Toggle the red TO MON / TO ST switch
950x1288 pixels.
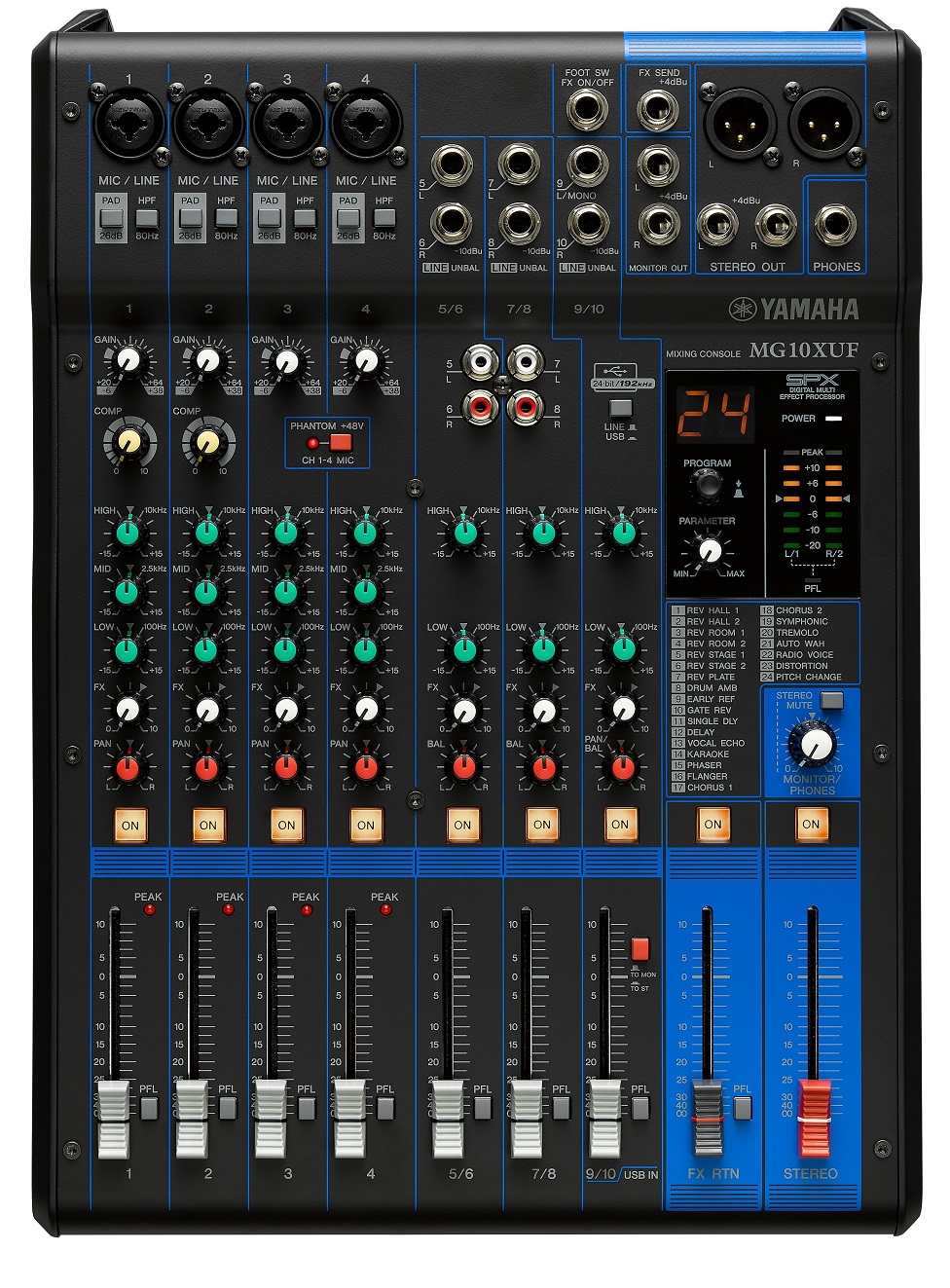(639, 949)
